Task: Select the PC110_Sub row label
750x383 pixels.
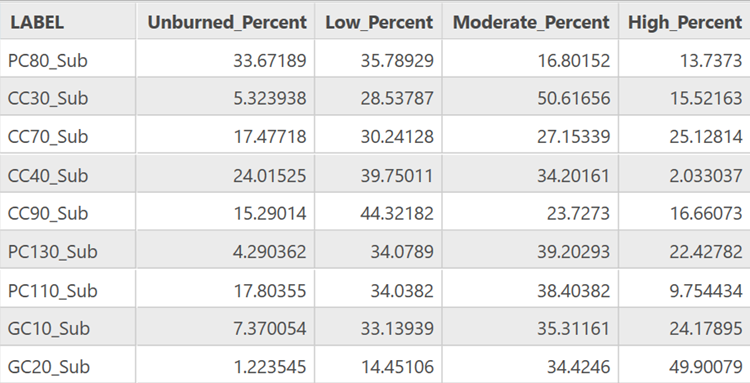Action: pos(68,290)
